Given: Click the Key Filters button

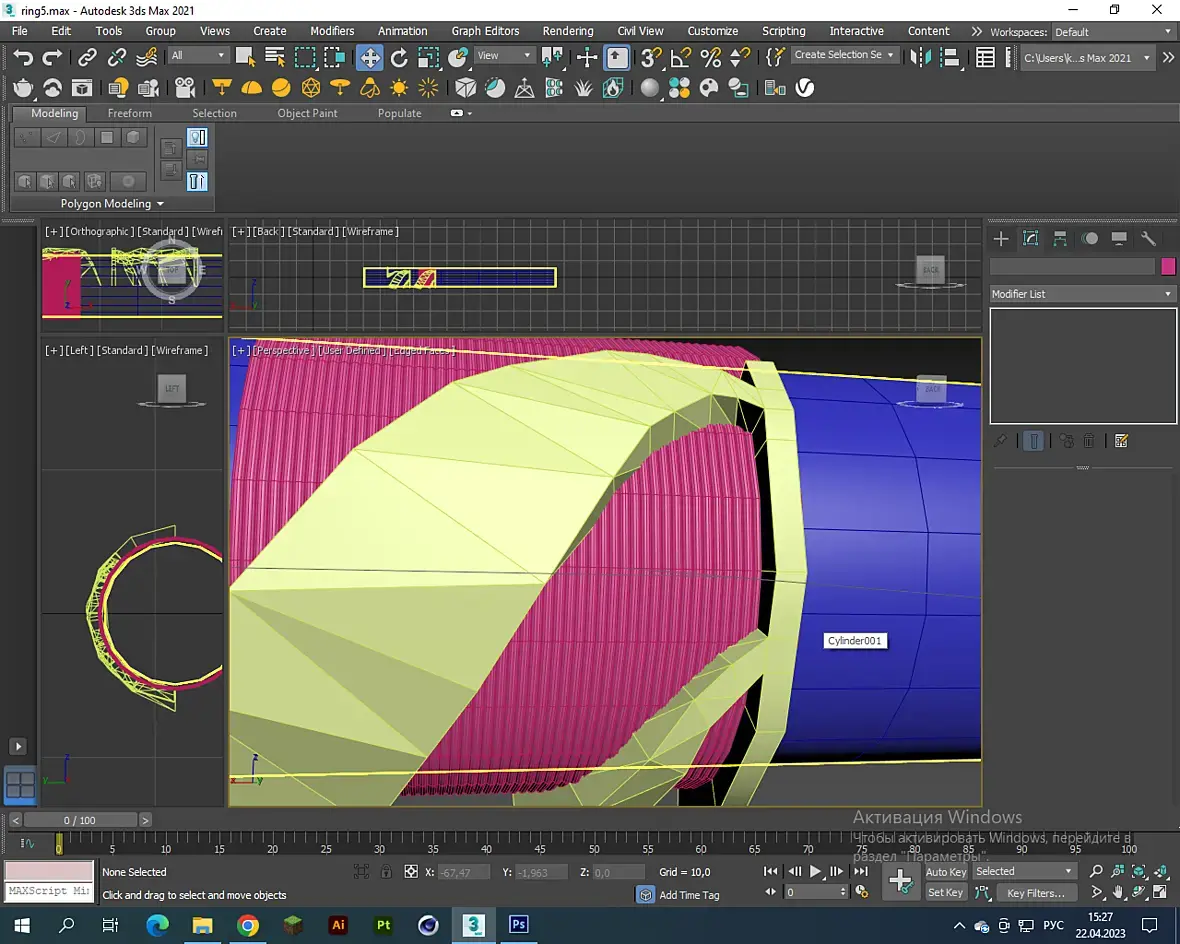Looking at the screenshot, I should (1036, 893).
